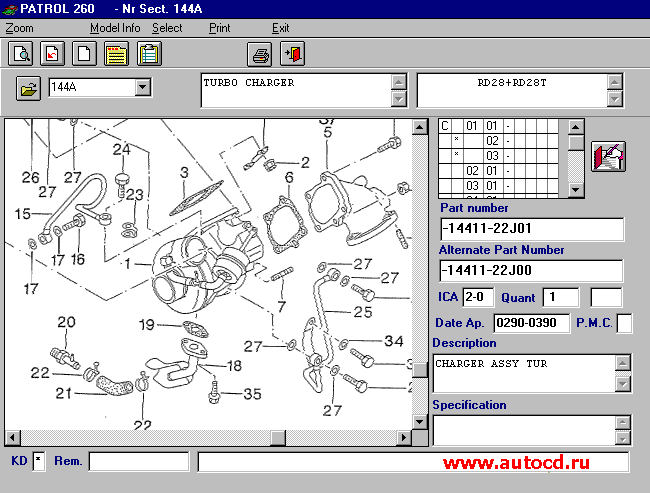This screenshot has height=493, width=650.
Task: Click the Part number field -14411-22J01
Action: (x=532, y=229)
